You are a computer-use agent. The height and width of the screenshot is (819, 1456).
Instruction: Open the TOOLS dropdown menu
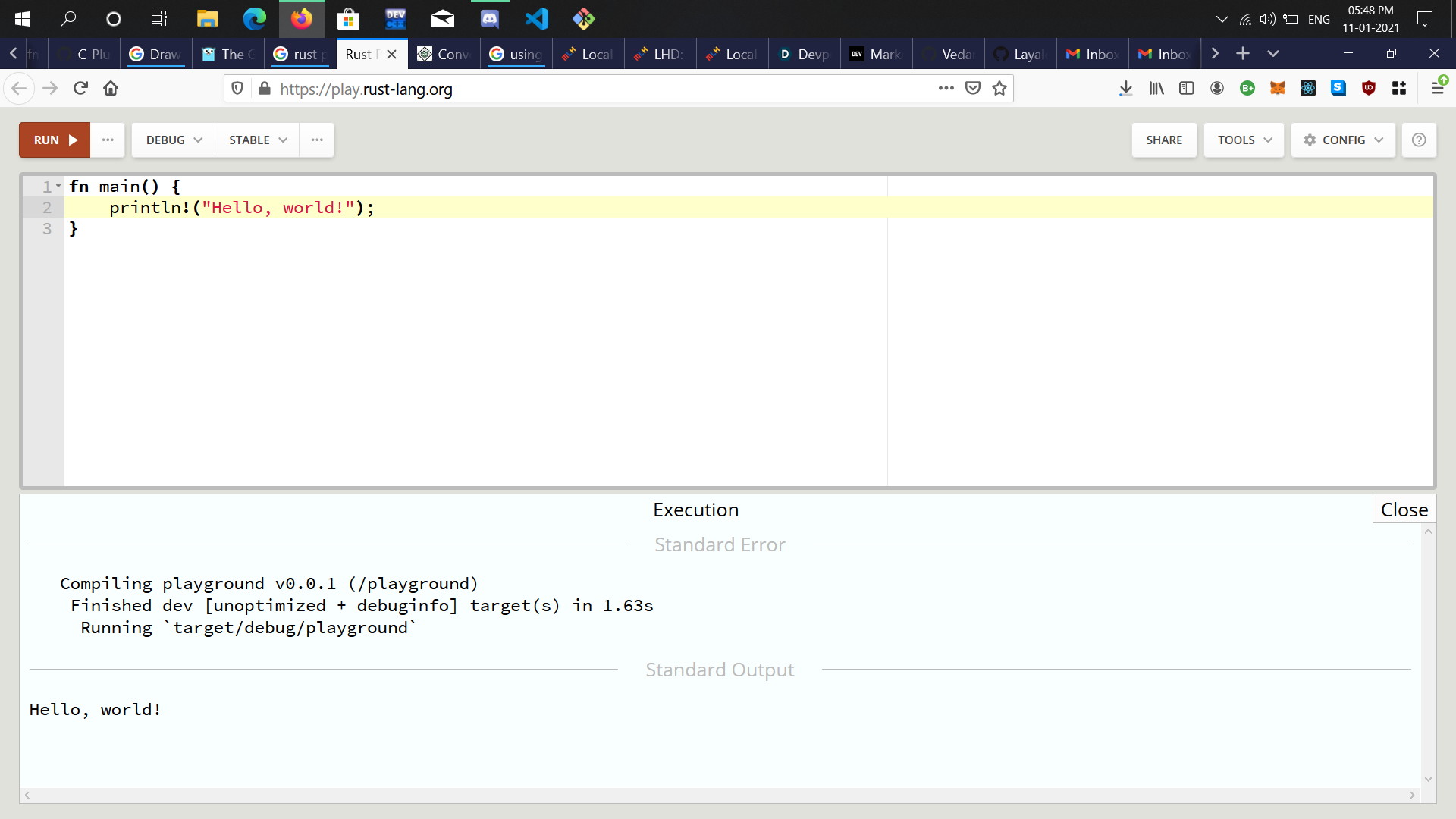(1244, 140)
